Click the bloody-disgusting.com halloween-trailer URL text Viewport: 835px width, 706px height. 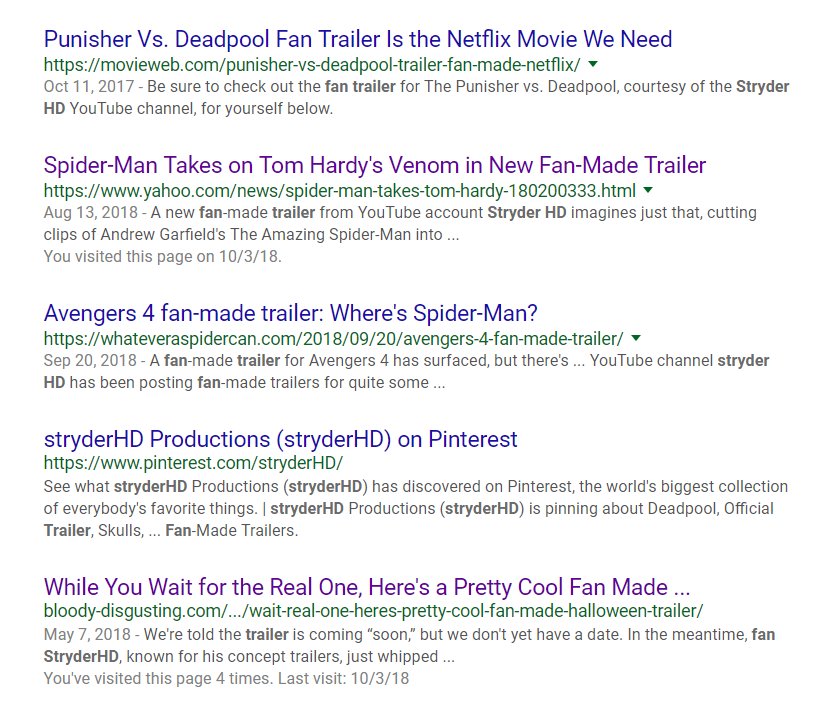pyautogui.click(x=373, y=611)
